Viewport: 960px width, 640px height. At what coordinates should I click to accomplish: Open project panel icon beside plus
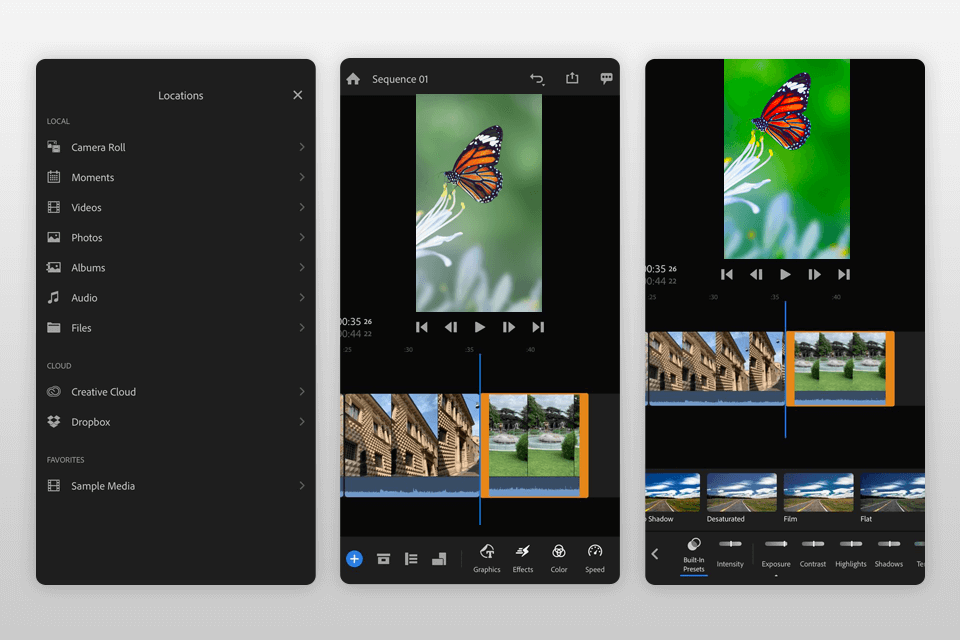coord(383,559)
